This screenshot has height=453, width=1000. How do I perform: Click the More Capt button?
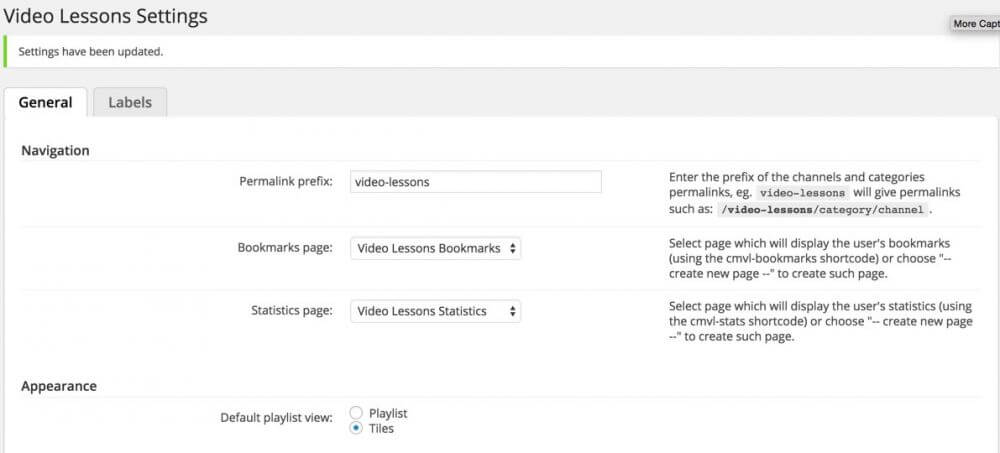pos(974,23)
